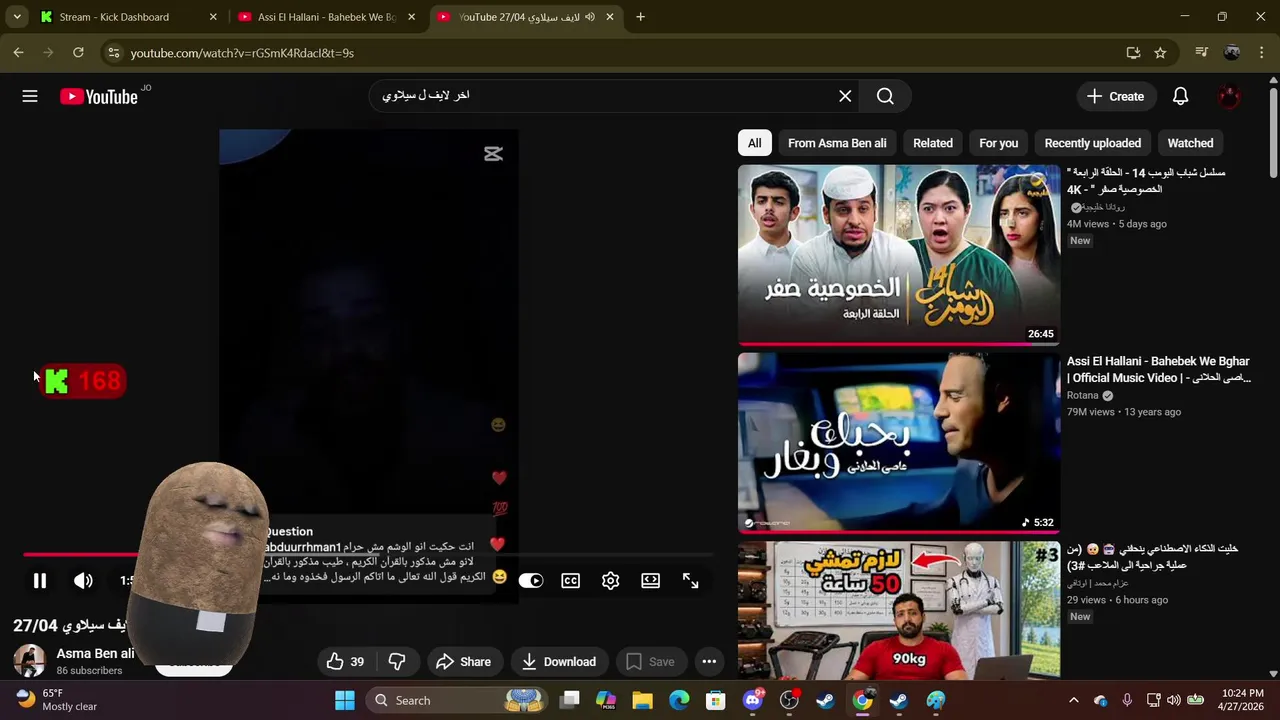1280x720 pixels.
Task: Pause the video
Action: pyautogui.click(x=40, y=580)
